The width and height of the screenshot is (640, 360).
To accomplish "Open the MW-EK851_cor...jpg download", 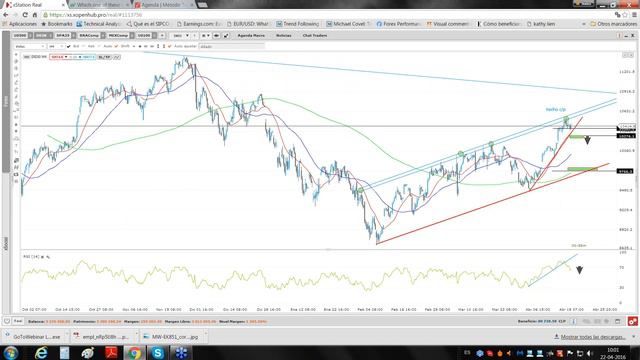I will [x=175, y=337].
